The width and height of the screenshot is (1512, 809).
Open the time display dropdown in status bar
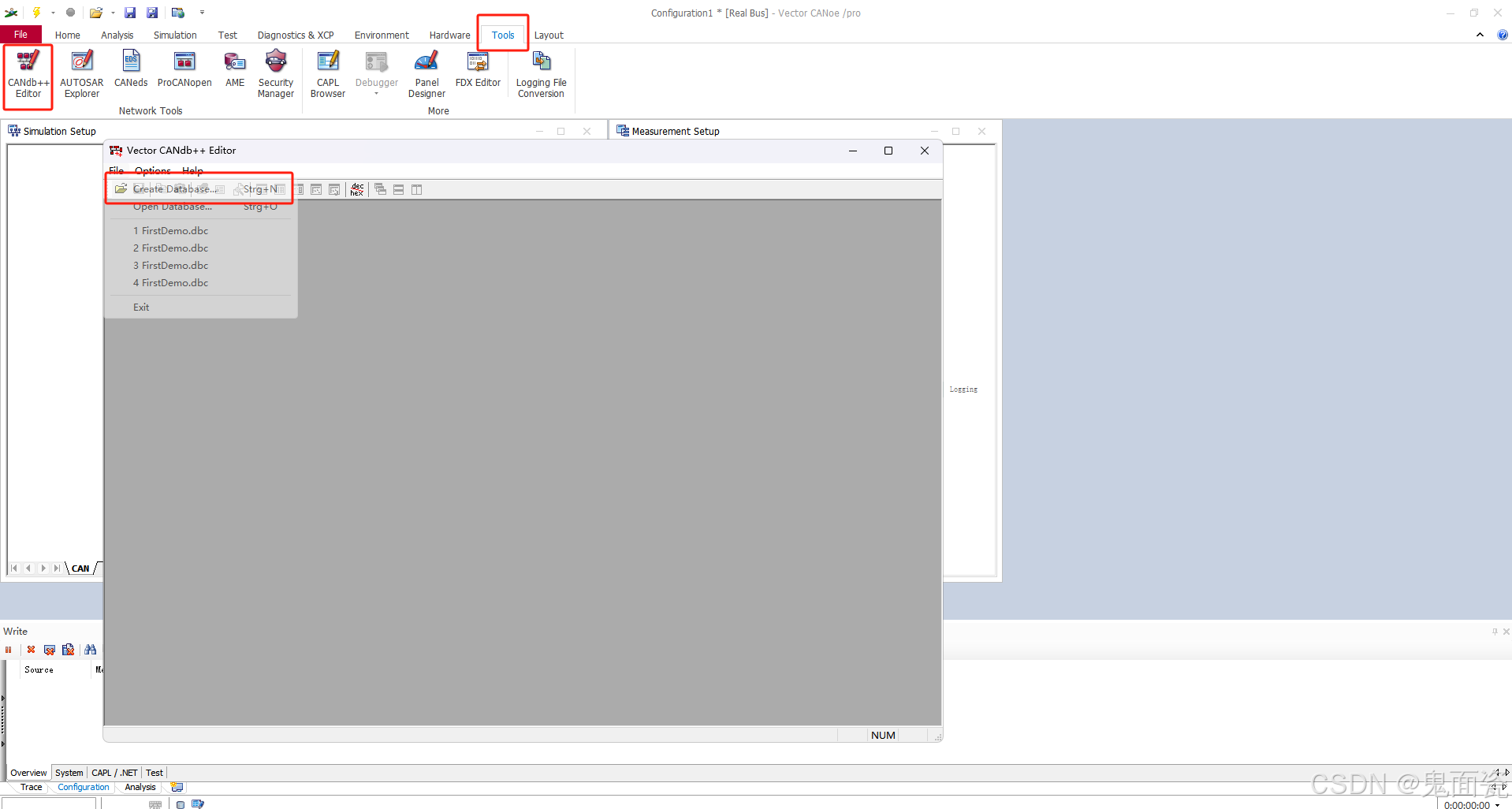(x=1497, y=805)
